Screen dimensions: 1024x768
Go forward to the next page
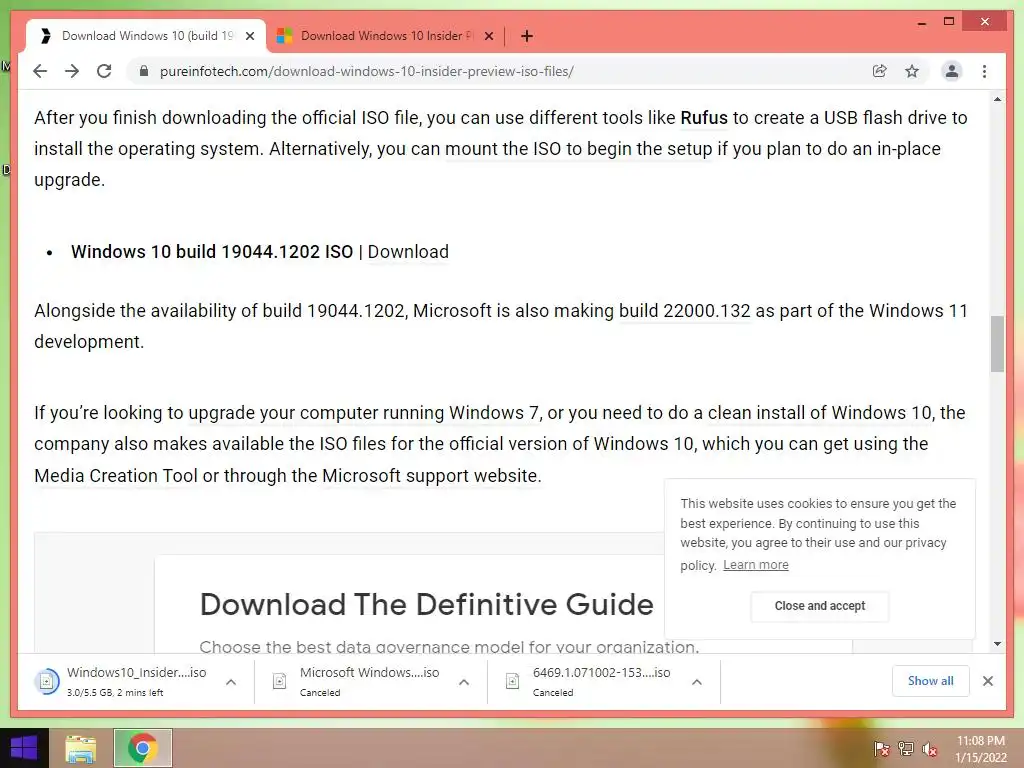click(72, 71)
